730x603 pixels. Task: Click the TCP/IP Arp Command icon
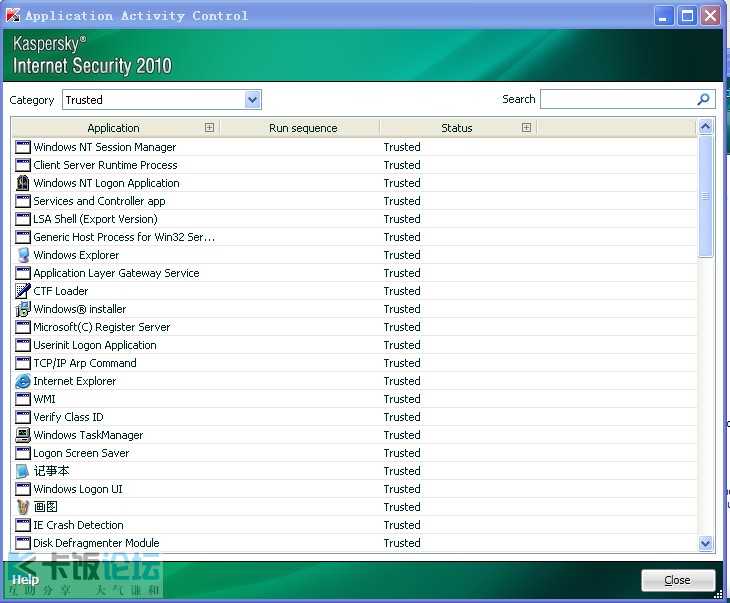click(23, 363)
